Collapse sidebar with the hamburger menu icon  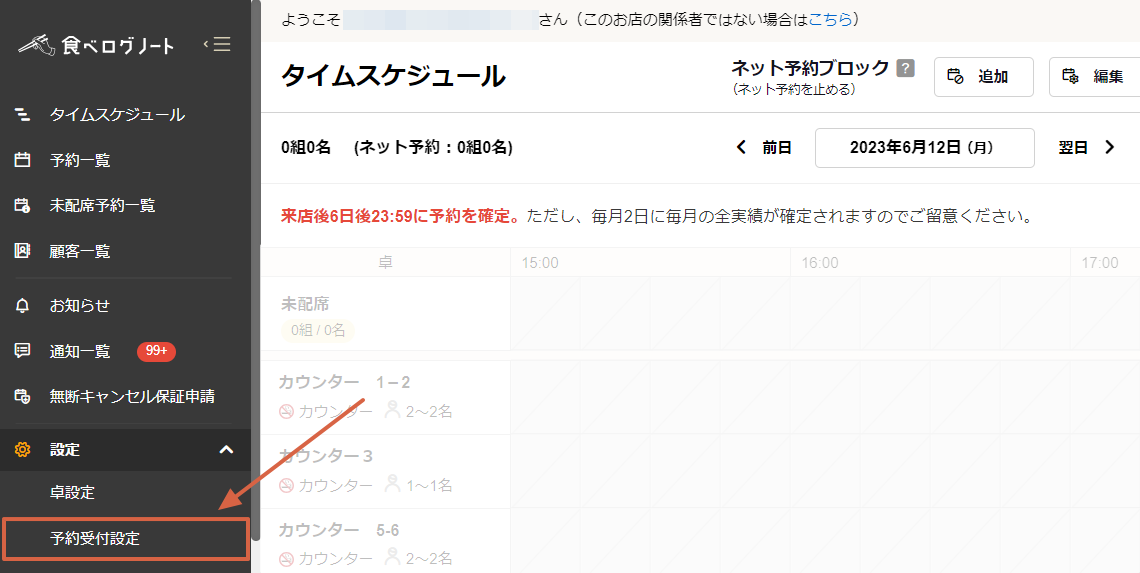click(217, 44)
